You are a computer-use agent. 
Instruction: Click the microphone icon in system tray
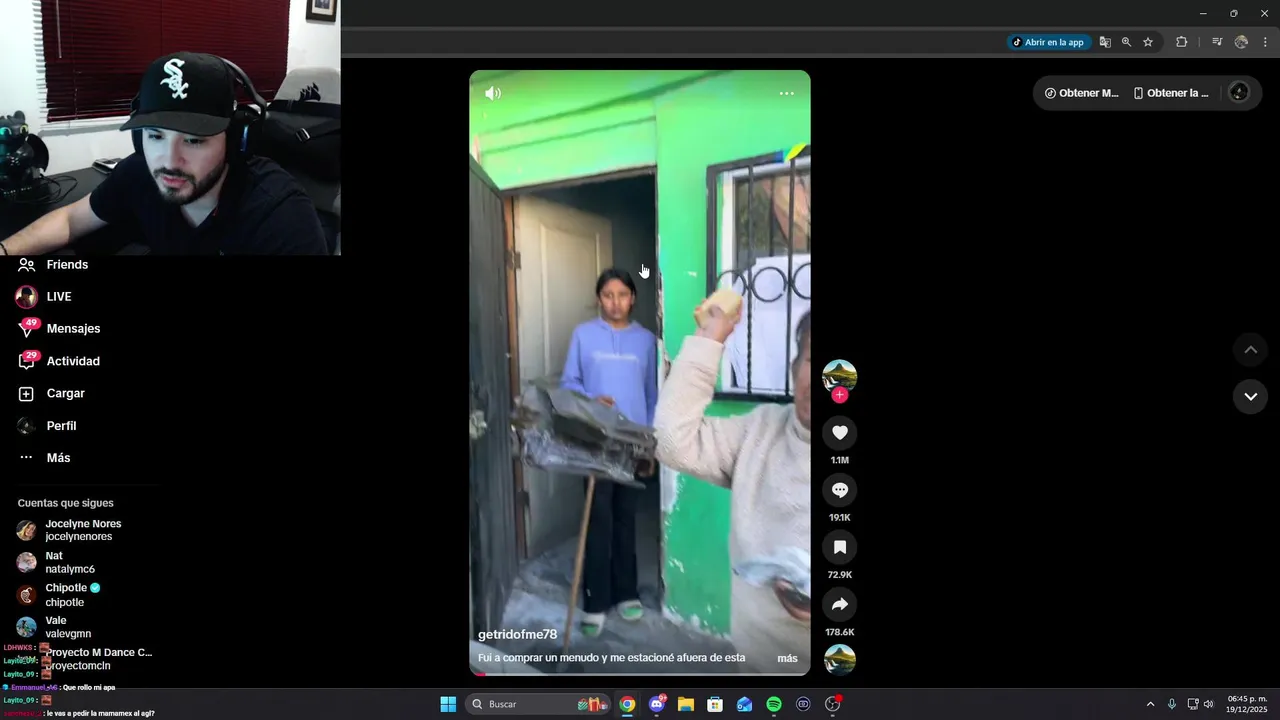pos(1172,704)
